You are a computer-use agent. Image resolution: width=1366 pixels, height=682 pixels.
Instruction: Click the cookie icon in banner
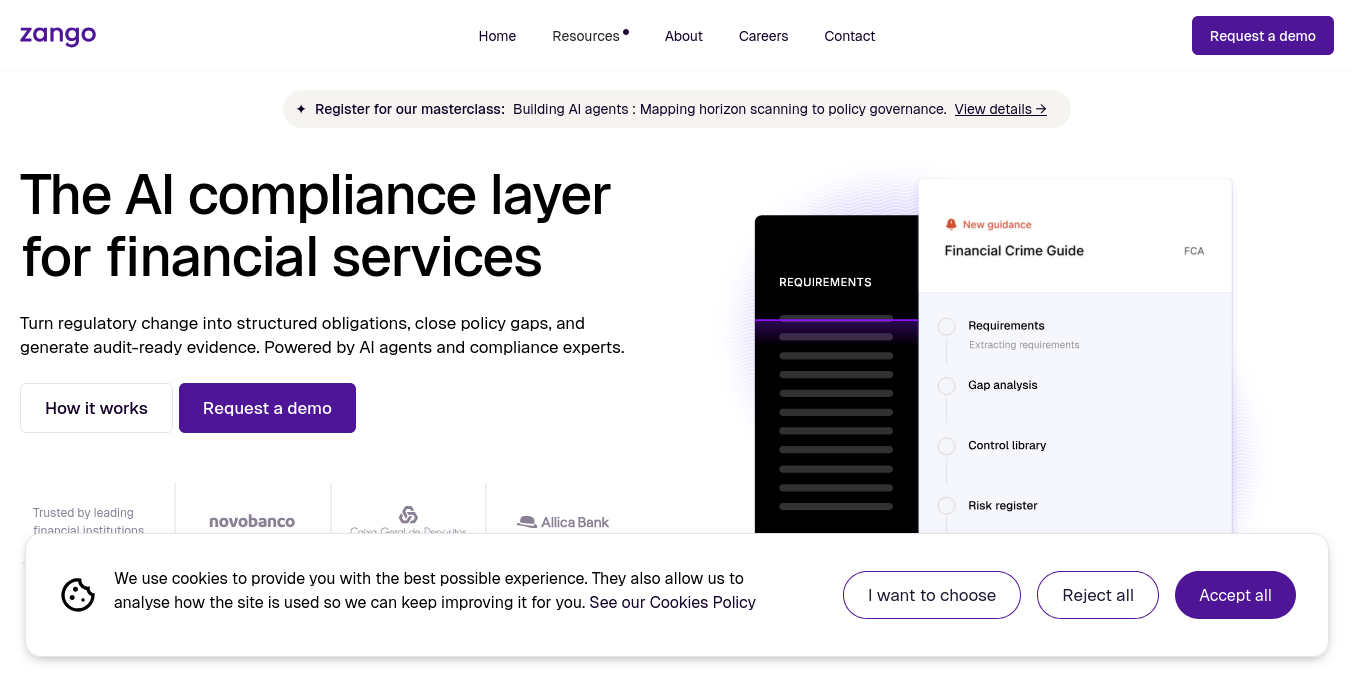pyautogui.click(x=78, y=595)
